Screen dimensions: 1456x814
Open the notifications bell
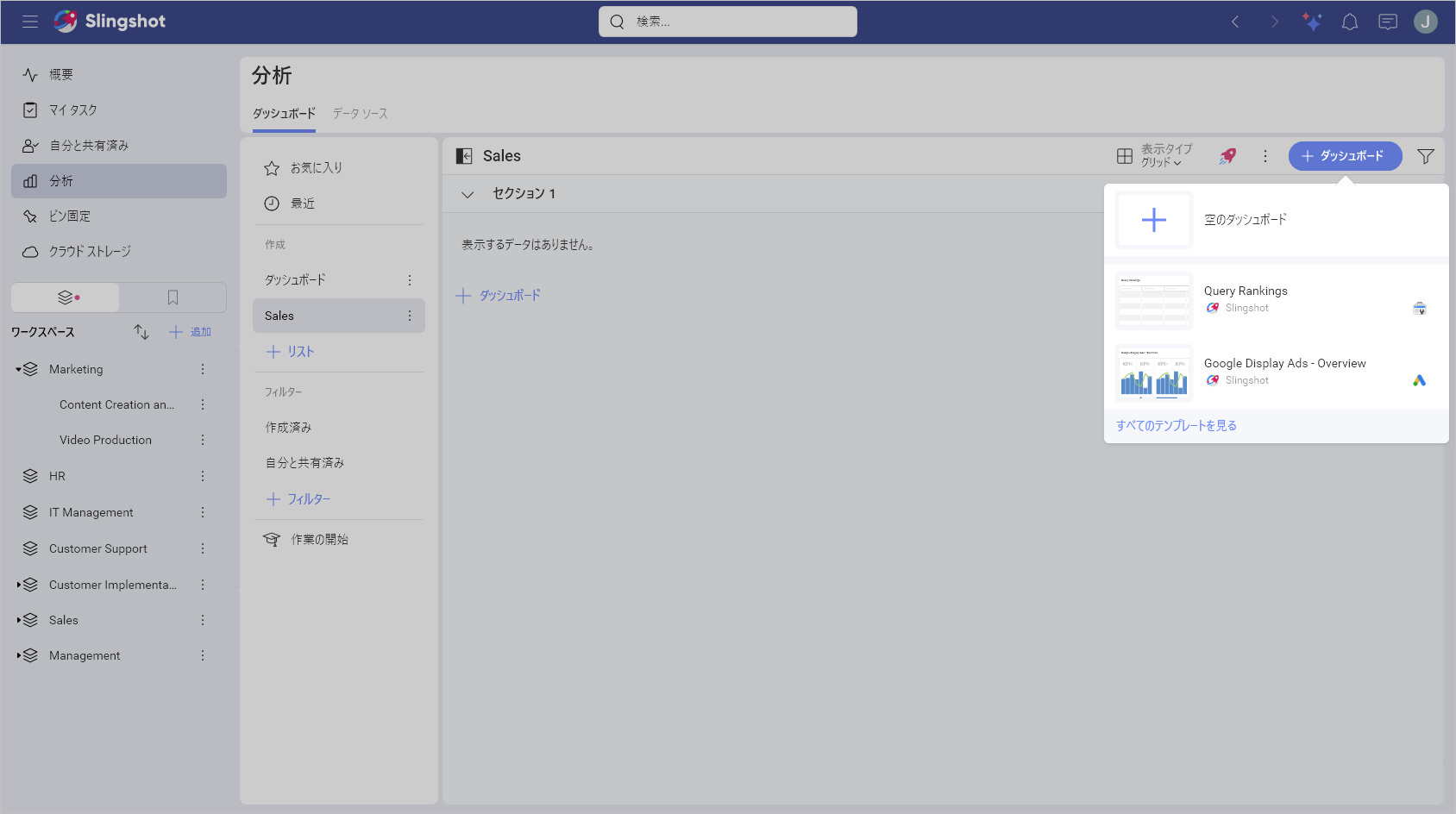click(x=1350, y=22)
